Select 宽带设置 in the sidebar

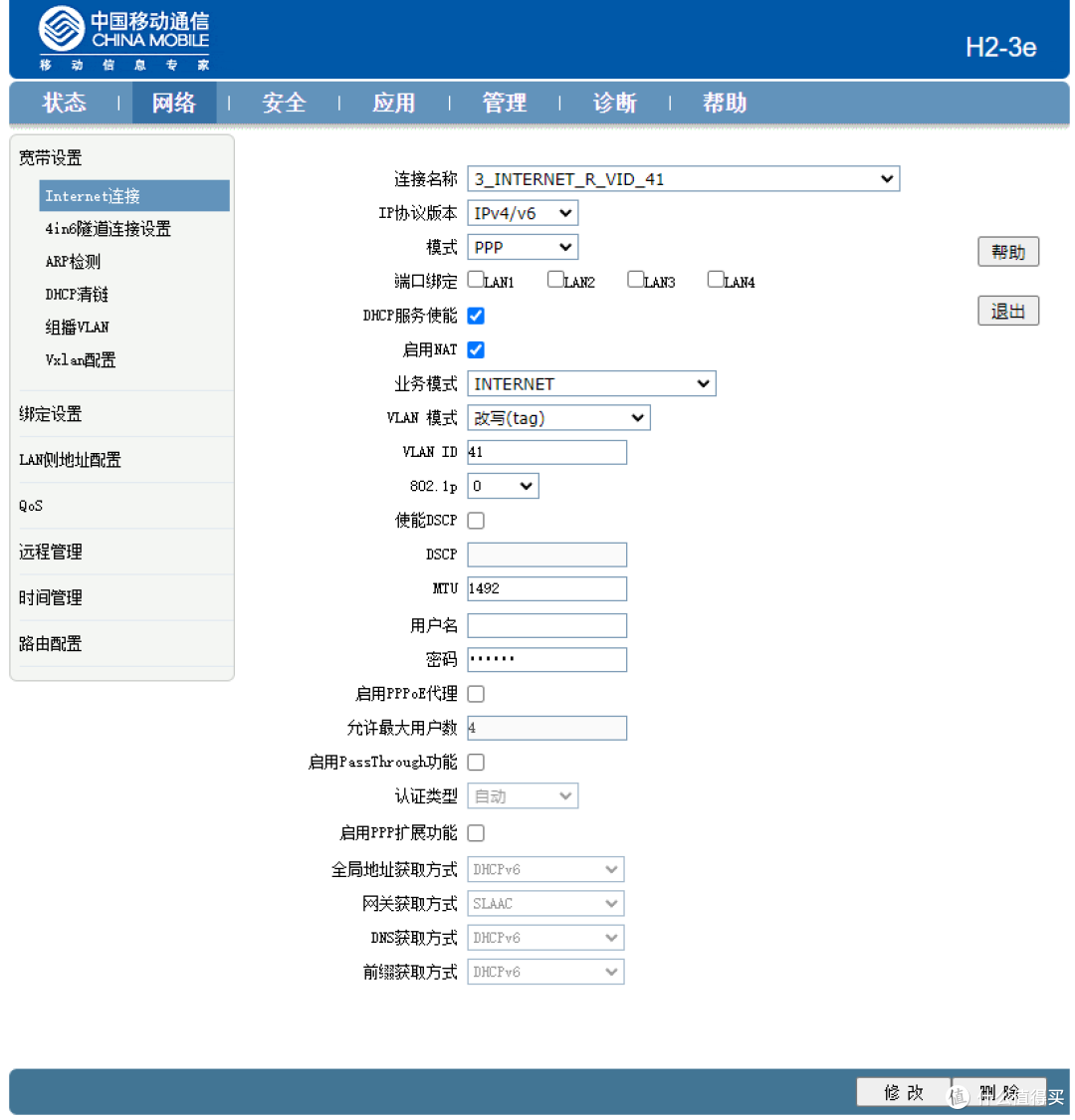[x=51, y=158]
